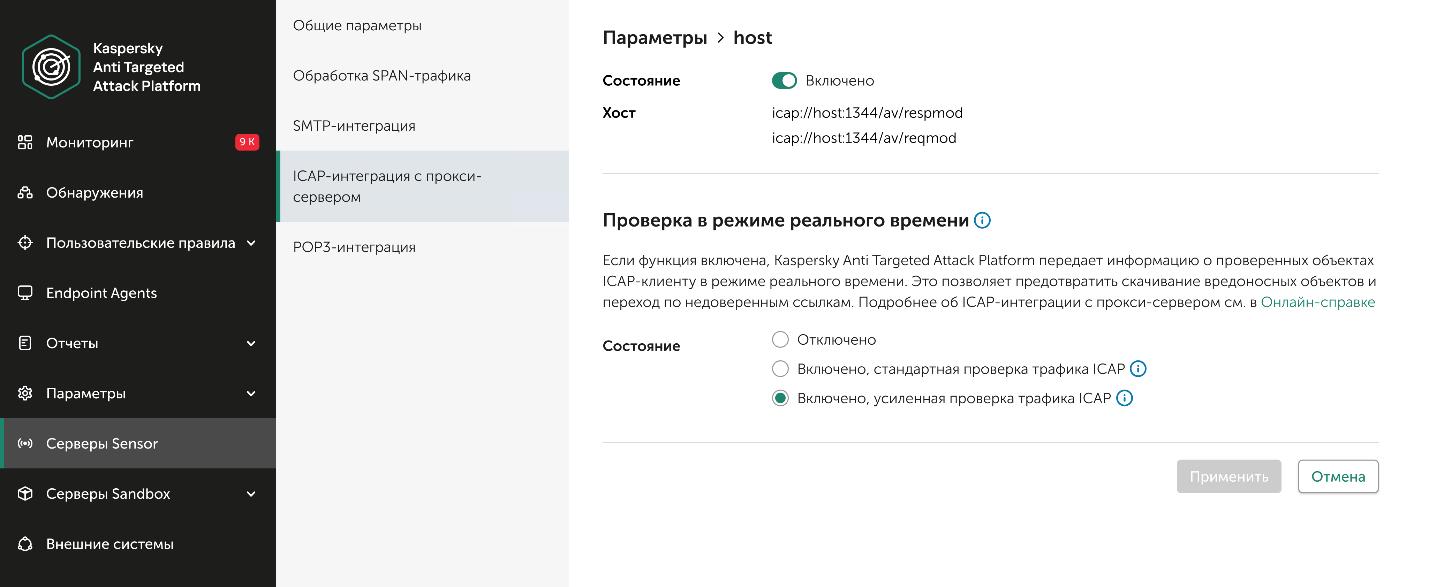Select the Отключено radio button
Viewport: 1432px width, 587px height.
tap(780, 340)
